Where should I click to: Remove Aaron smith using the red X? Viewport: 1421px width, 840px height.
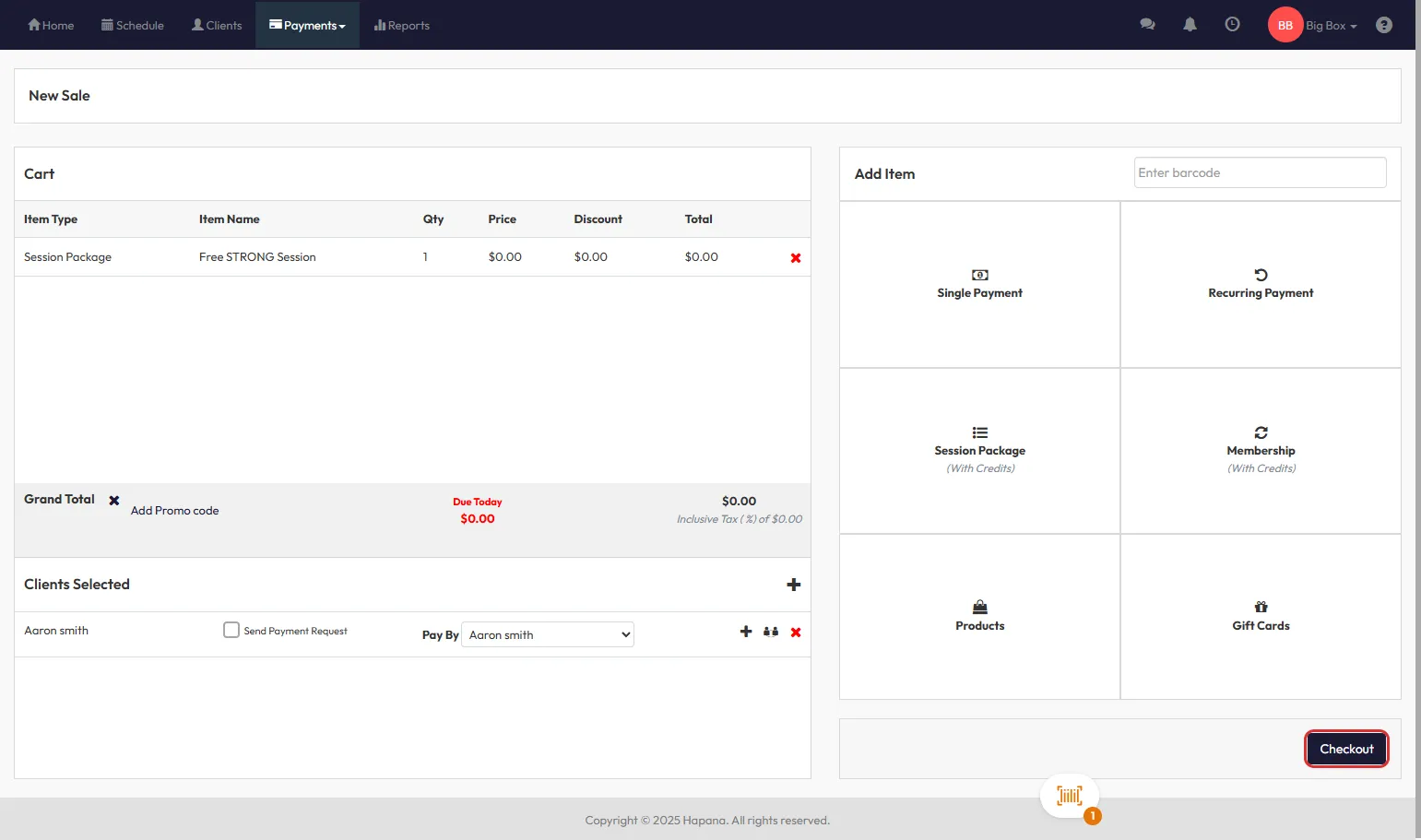pyautogui.click(x=796, y=633)
